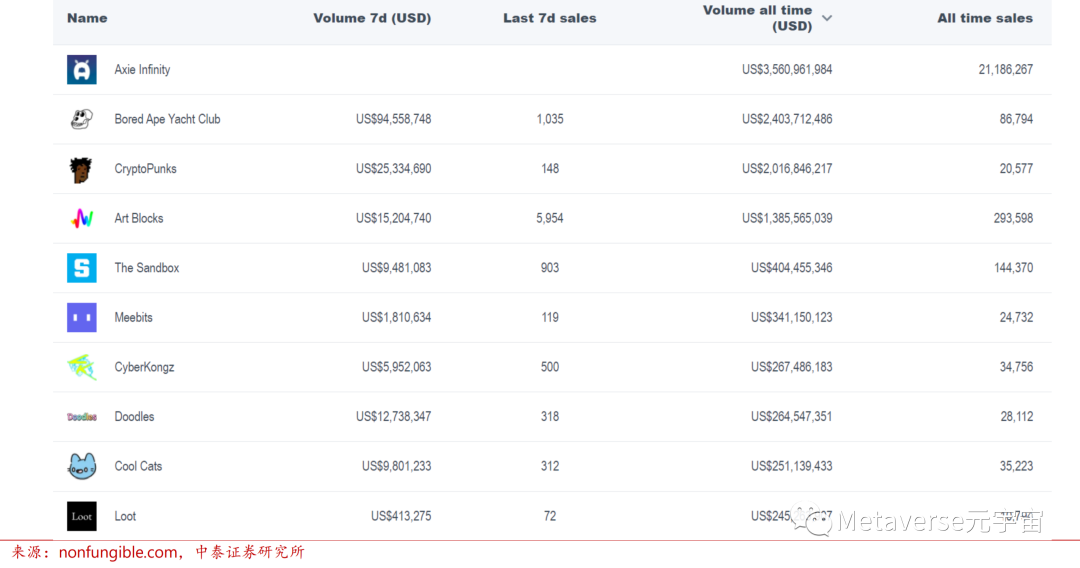Select value US$9,481,083 for The Sandbox

[x=397, y=268]
